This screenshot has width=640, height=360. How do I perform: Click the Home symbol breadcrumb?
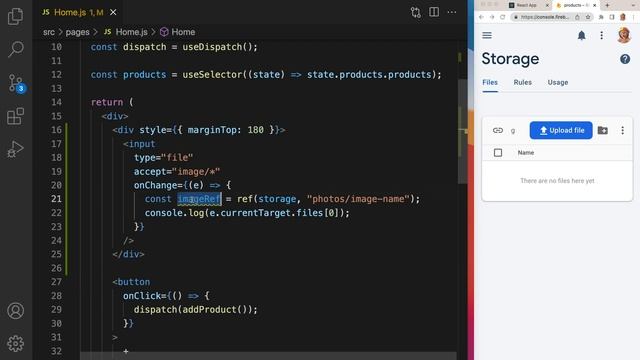coord(178,32)
